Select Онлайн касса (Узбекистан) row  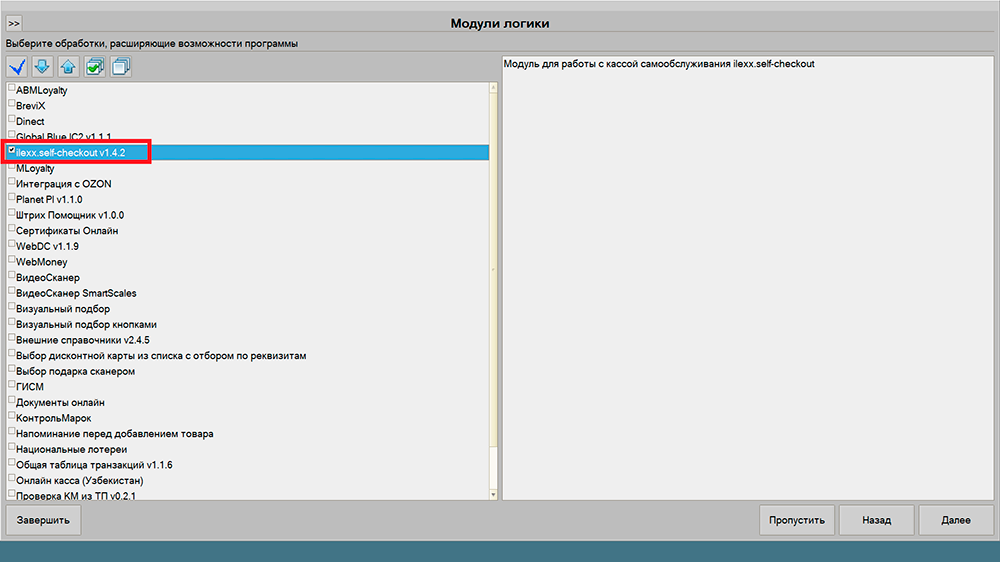pos(248,481)
